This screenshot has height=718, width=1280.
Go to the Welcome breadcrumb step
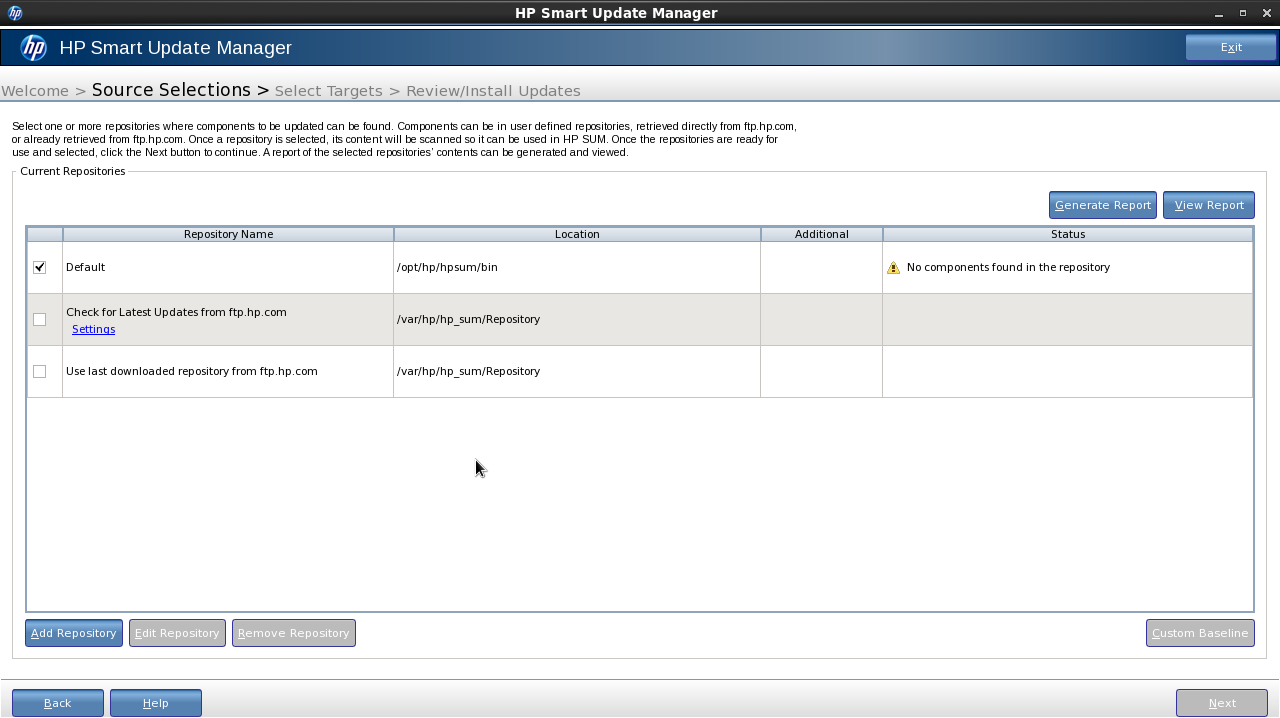(35, 91)
